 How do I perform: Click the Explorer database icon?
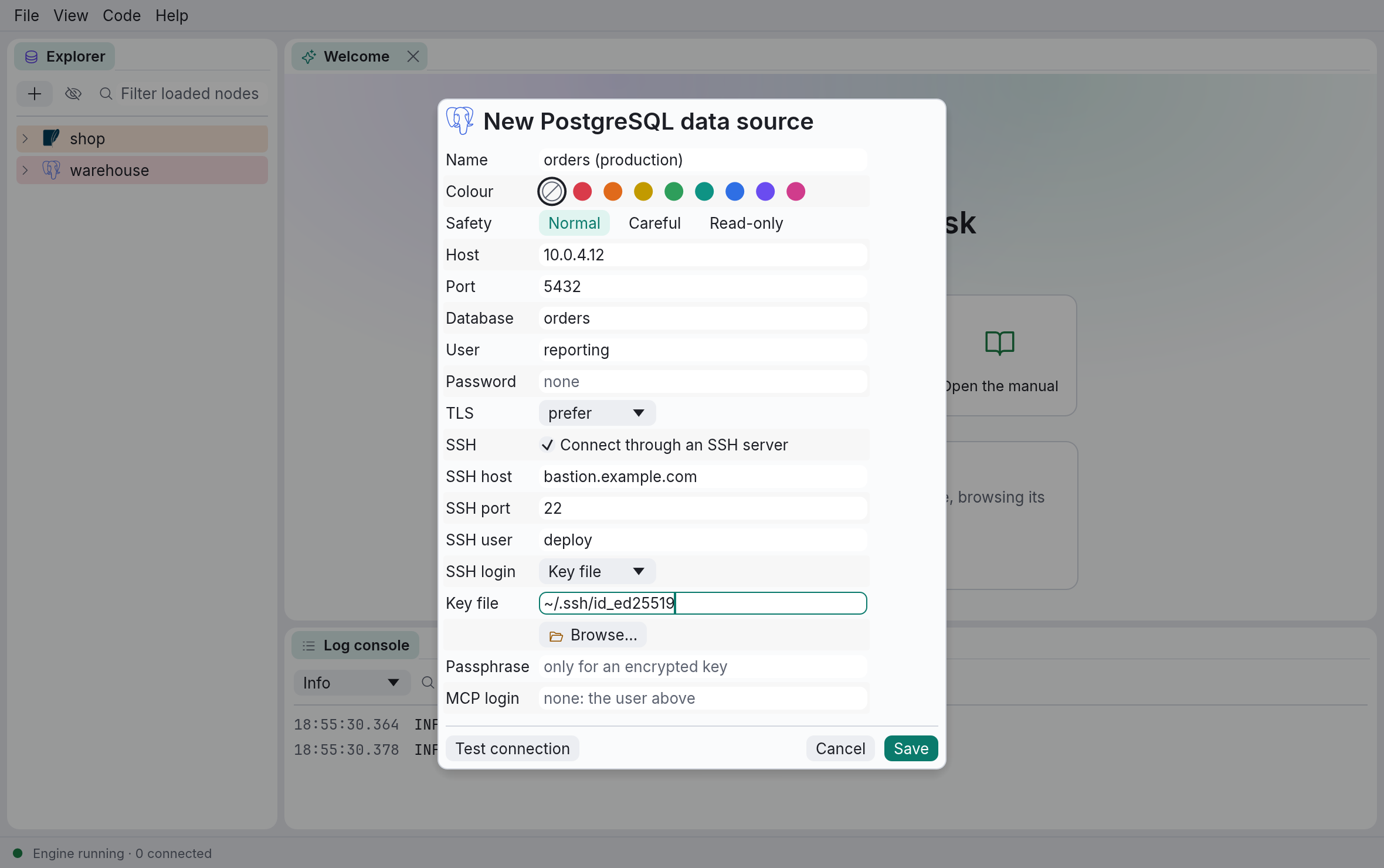tap(32, 57)
